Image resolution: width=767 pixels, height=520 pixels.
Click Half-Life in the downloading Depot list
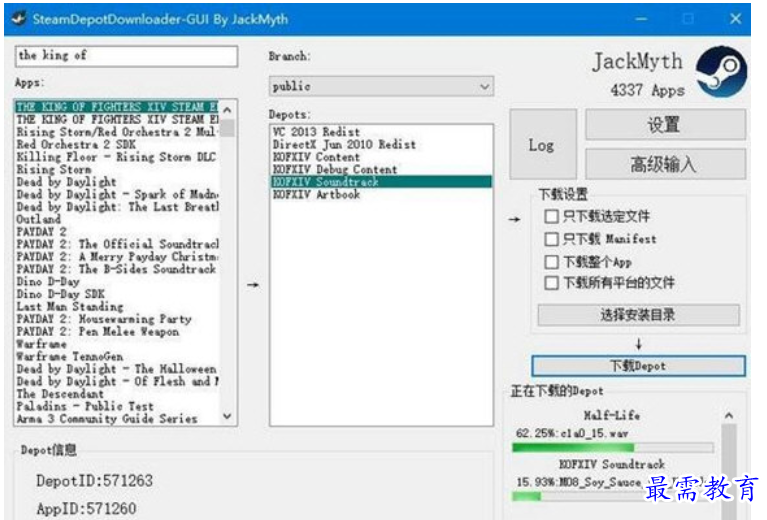pos(611,416)
